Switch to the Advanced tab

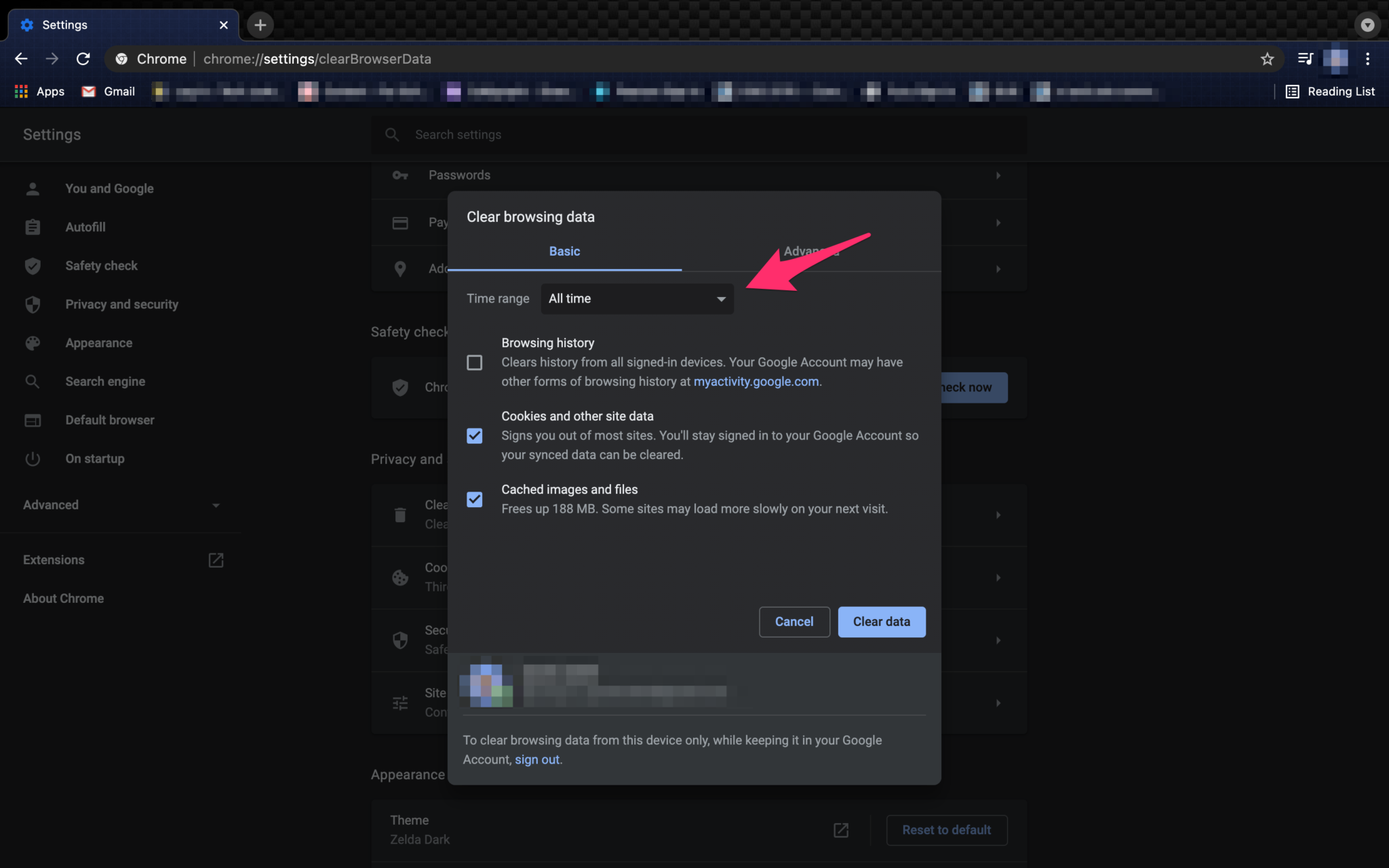click(x=811, y=251)
